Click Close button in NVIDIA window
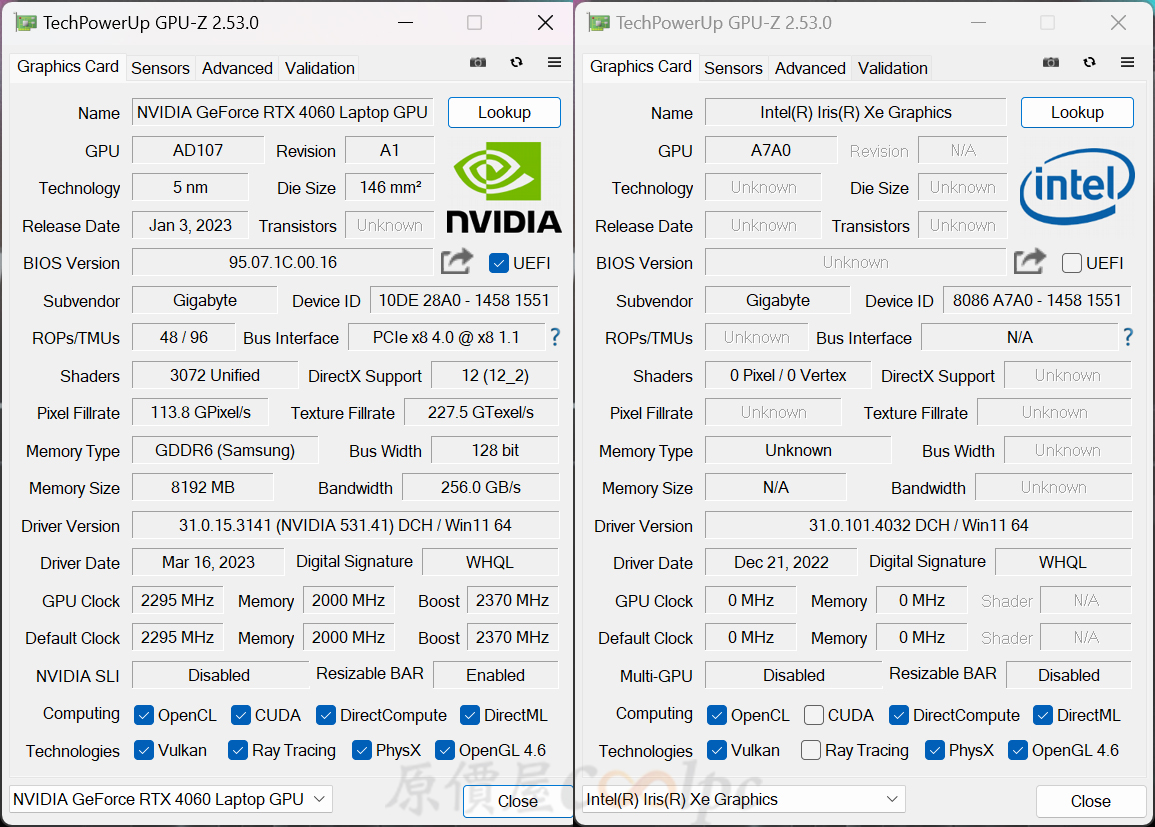This screenshot has width=1155, height=827. [518, 800]
